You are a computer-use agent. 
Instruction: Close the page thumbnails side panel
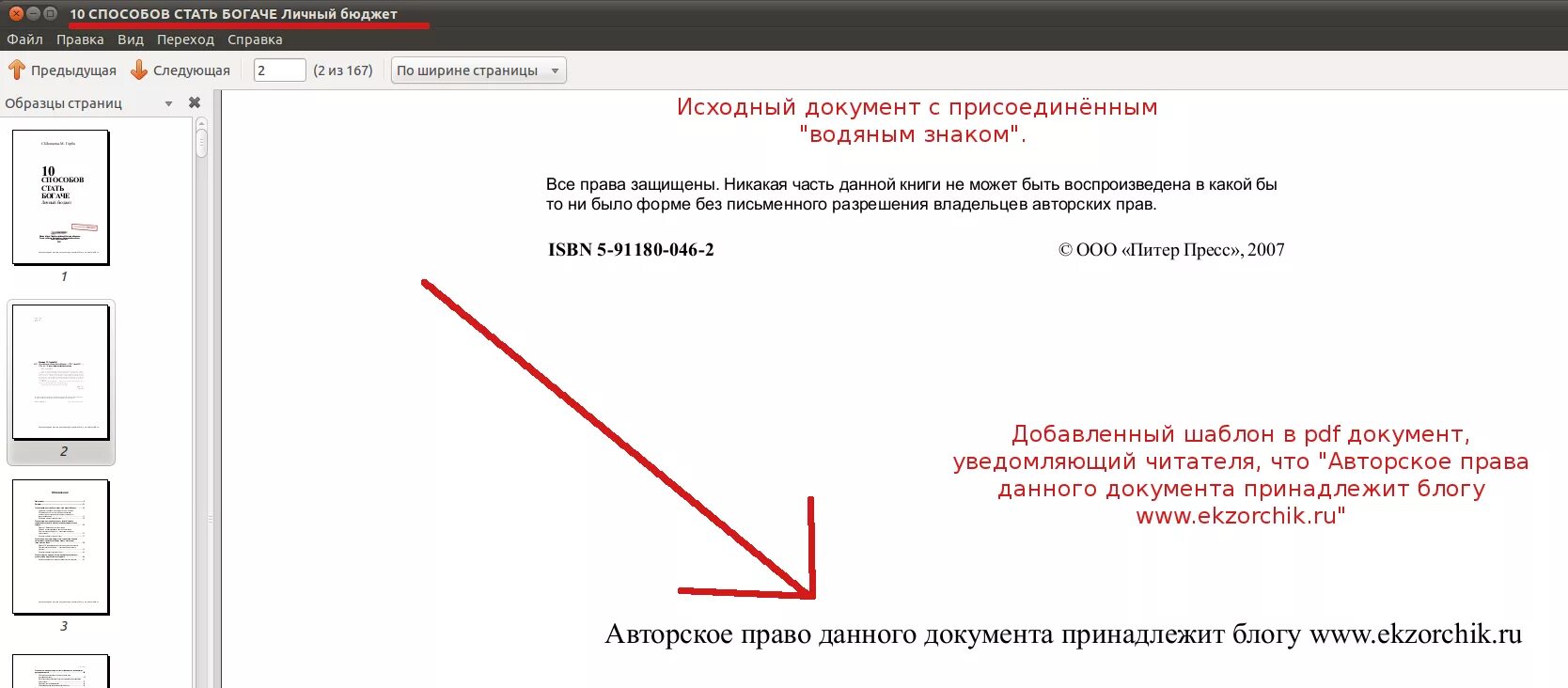tap(195, 102)
